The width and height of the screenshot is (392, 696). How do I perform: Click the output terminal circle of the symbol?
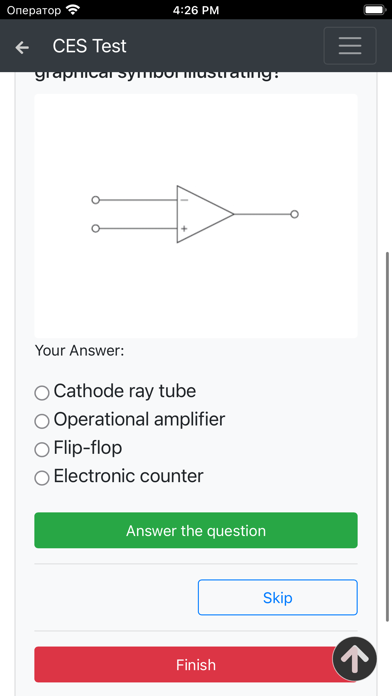pos(294,214)
